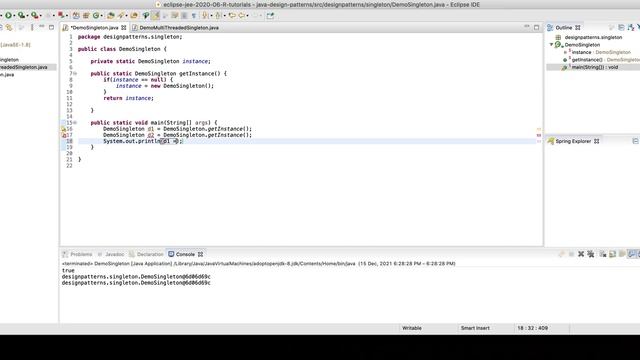Screen dimensions: 640x360
Task: Click the Previous Annotation toolbar icon
Action: 218,16
